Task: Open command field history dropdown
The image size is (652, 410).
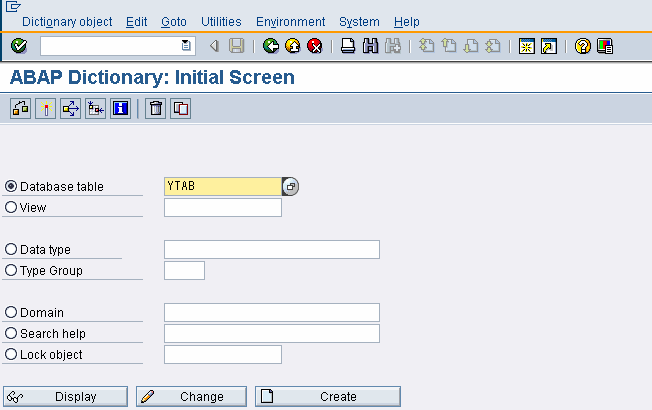Action: (186, 46)
